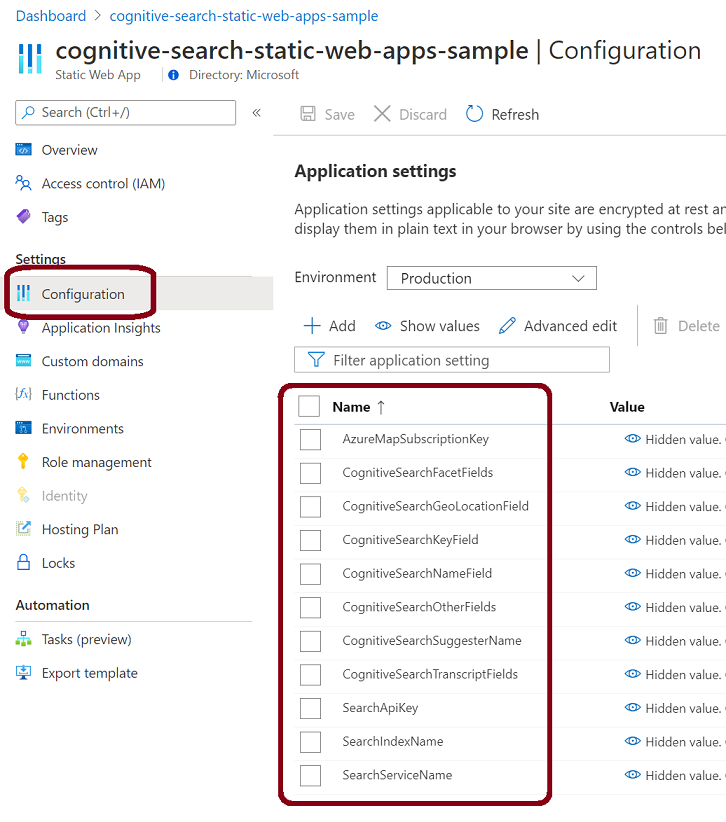Check the CognitiveSearchGeoLocationField checkbox
Image resolution: width=726 pixels, height=822 pixels.
click(x=310, y=506)
